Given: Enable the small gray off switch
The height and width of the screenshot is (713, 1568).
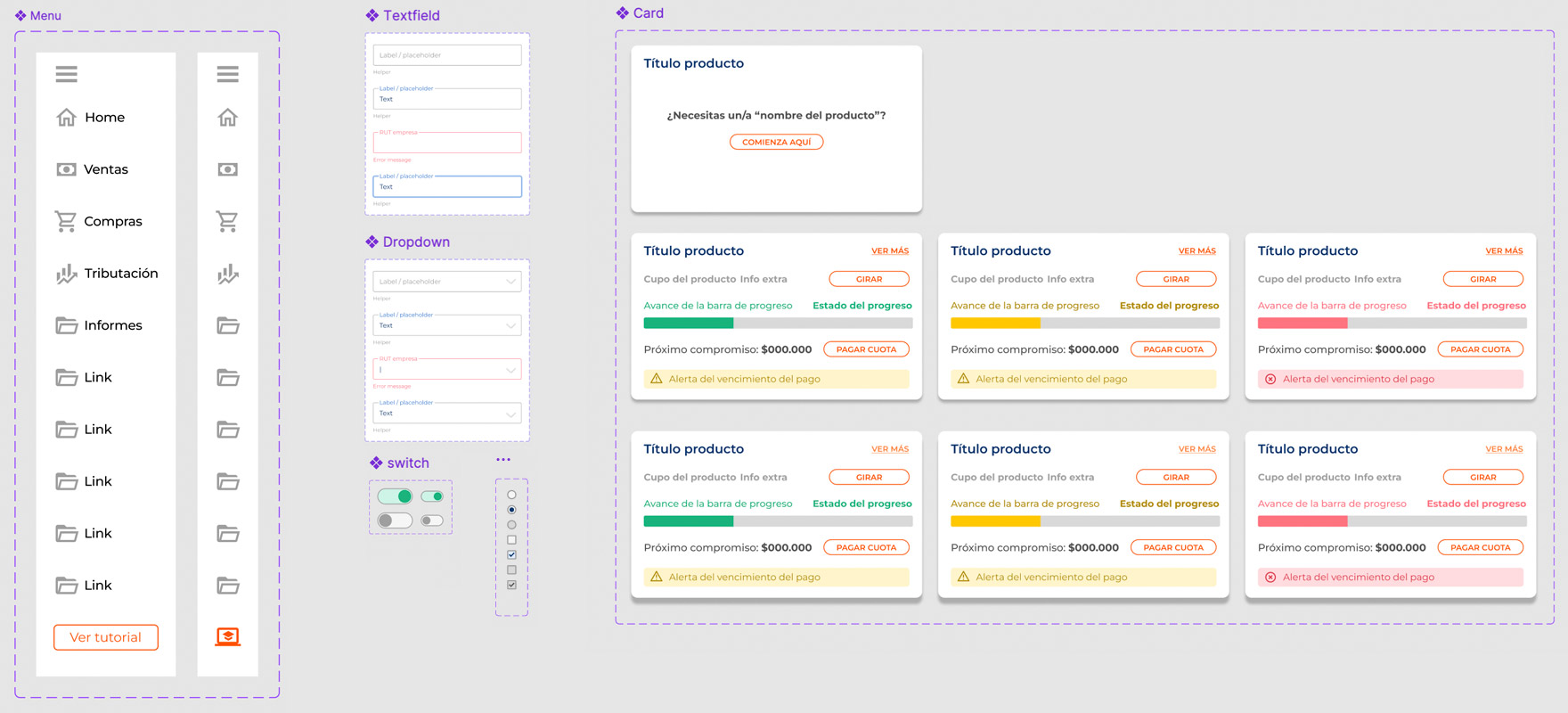Looking at the screenshot, I should pyautogui.click(x=432, y=520).
